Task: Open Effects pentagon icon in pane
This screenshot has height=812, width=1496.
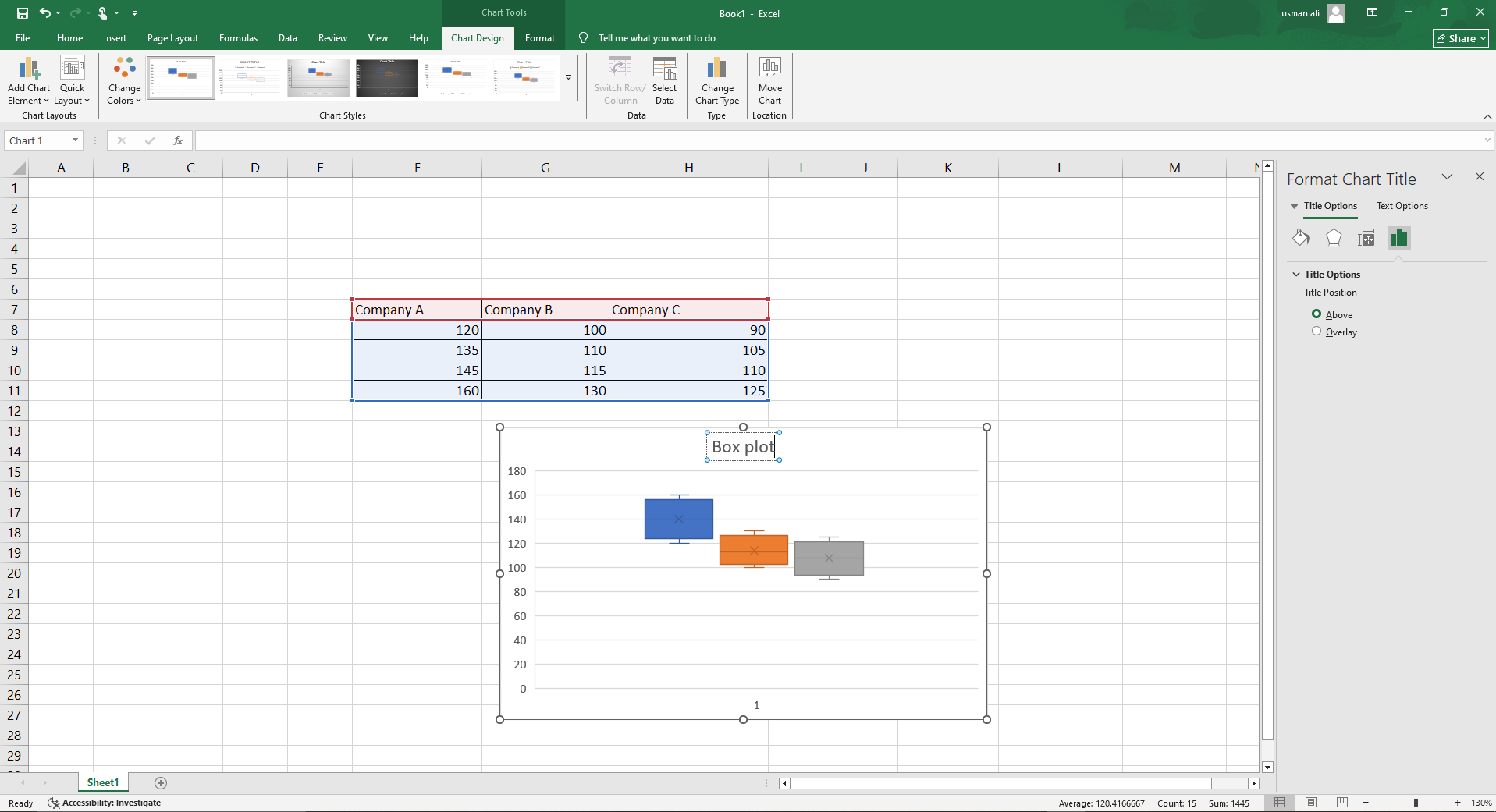Action: coord(1334,238)
